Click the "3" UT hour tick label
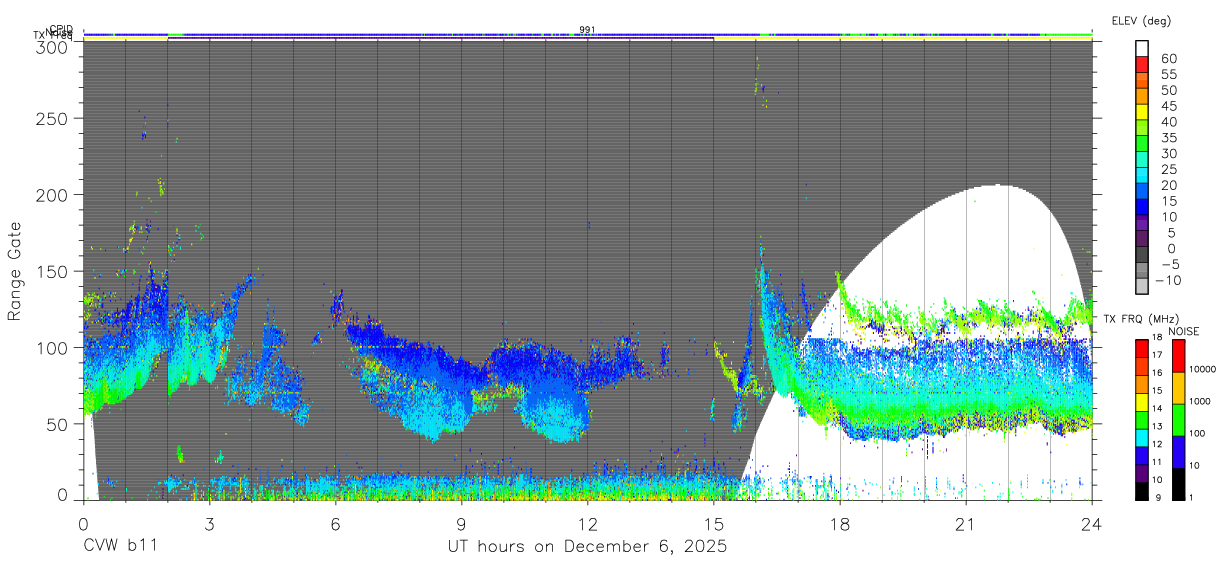The image size is (1228, 567). tap(209, 523)
